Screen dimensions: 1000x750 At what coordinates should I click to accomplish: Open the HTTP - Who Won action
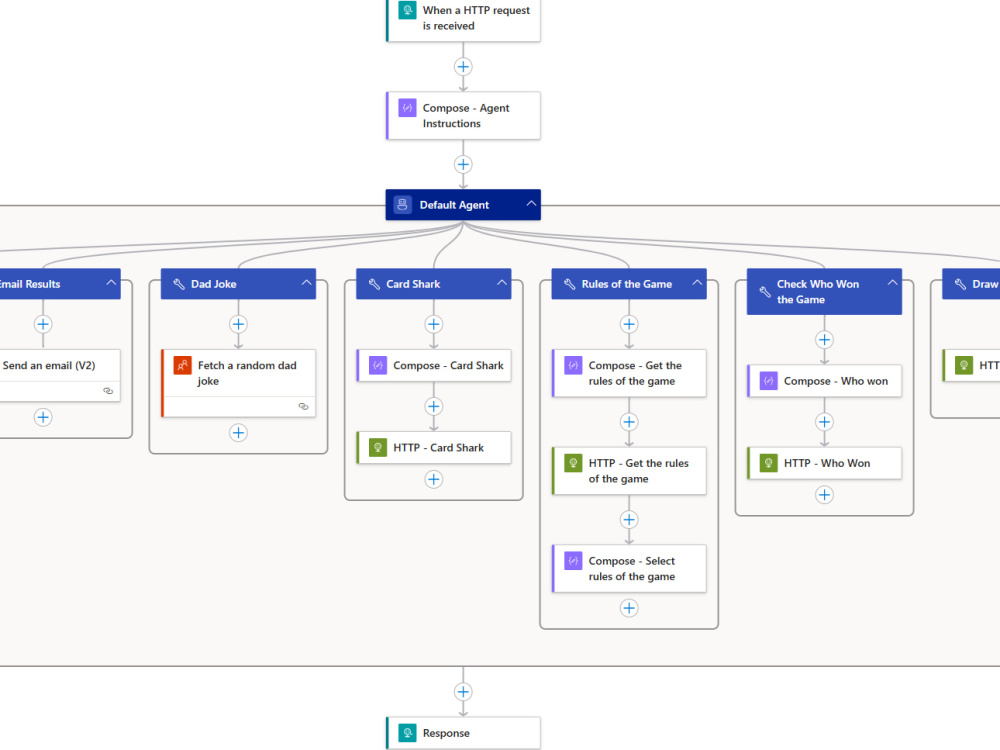[x=824, y=463]
